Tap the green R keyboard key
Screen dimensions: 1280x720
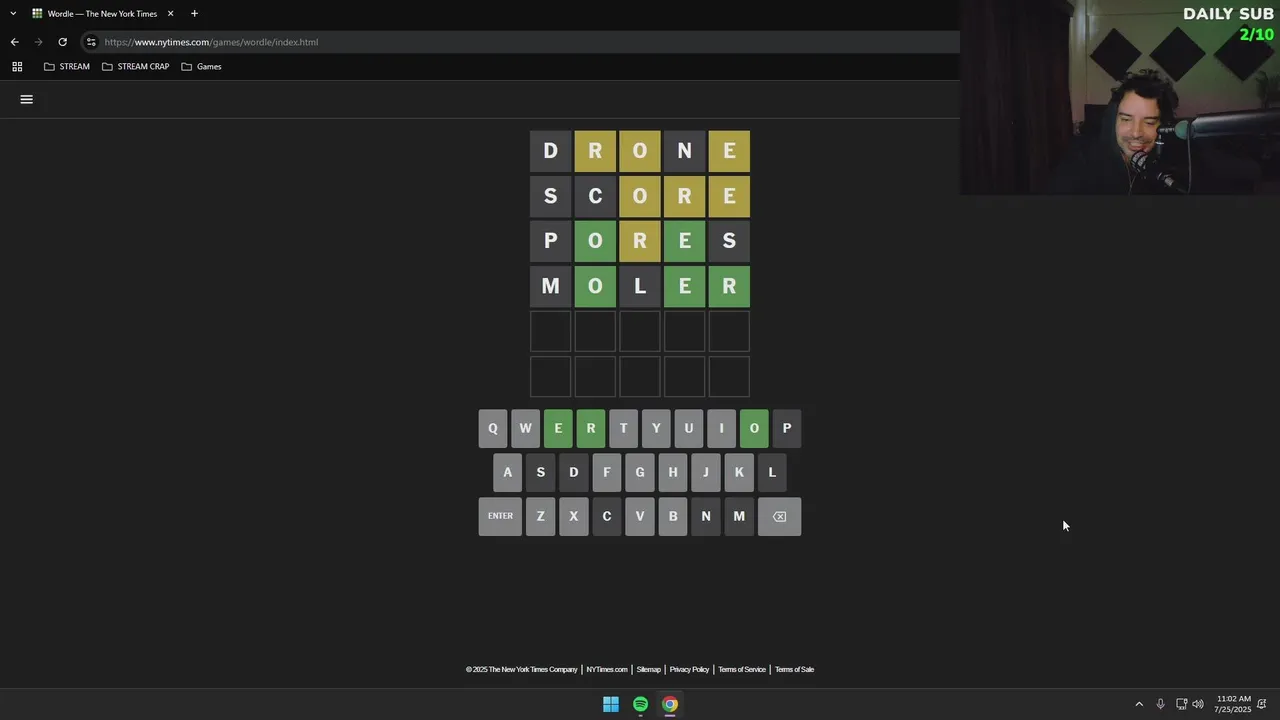(590, 428)
